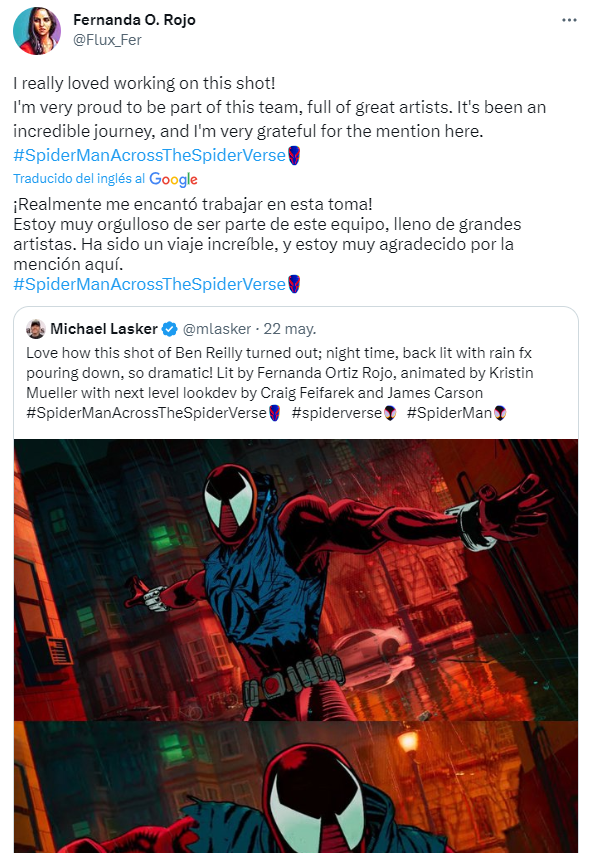The width and height of the screenshot is (589, 853).
Task: Click the 'Traducido del inglés al' translation link
Action: 79,178
